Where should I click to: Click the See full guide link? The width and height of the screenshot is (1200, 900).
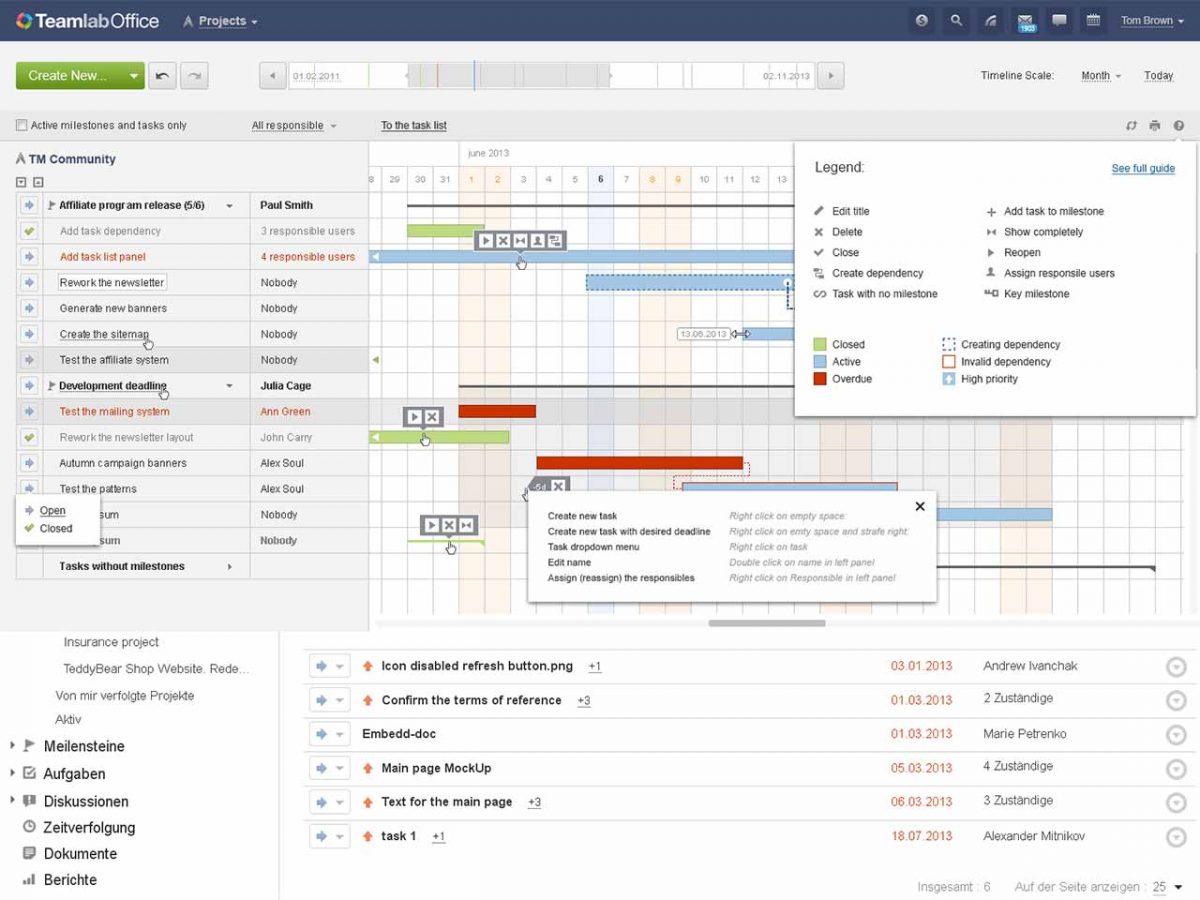[x=1143, y=169]
